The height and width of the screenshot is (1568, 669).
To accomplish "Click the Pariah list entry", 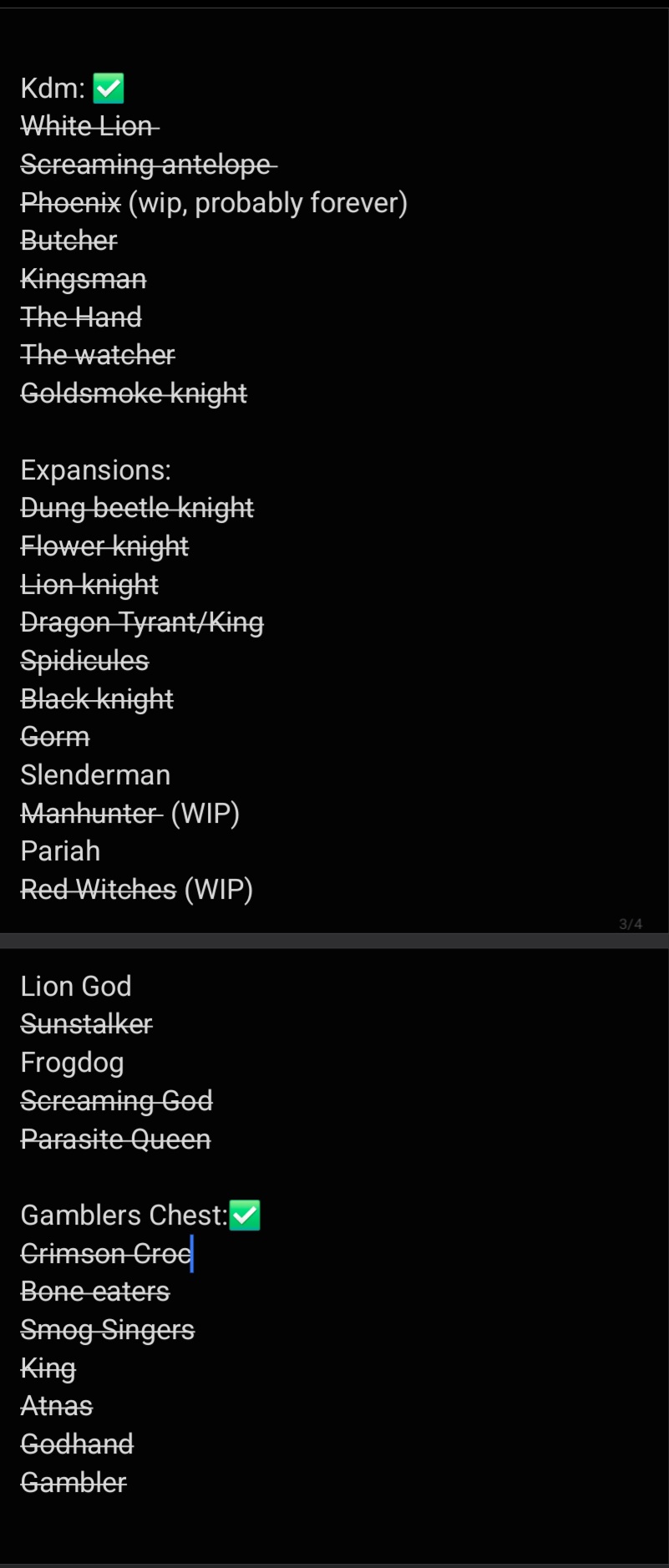I will point(60,851).
